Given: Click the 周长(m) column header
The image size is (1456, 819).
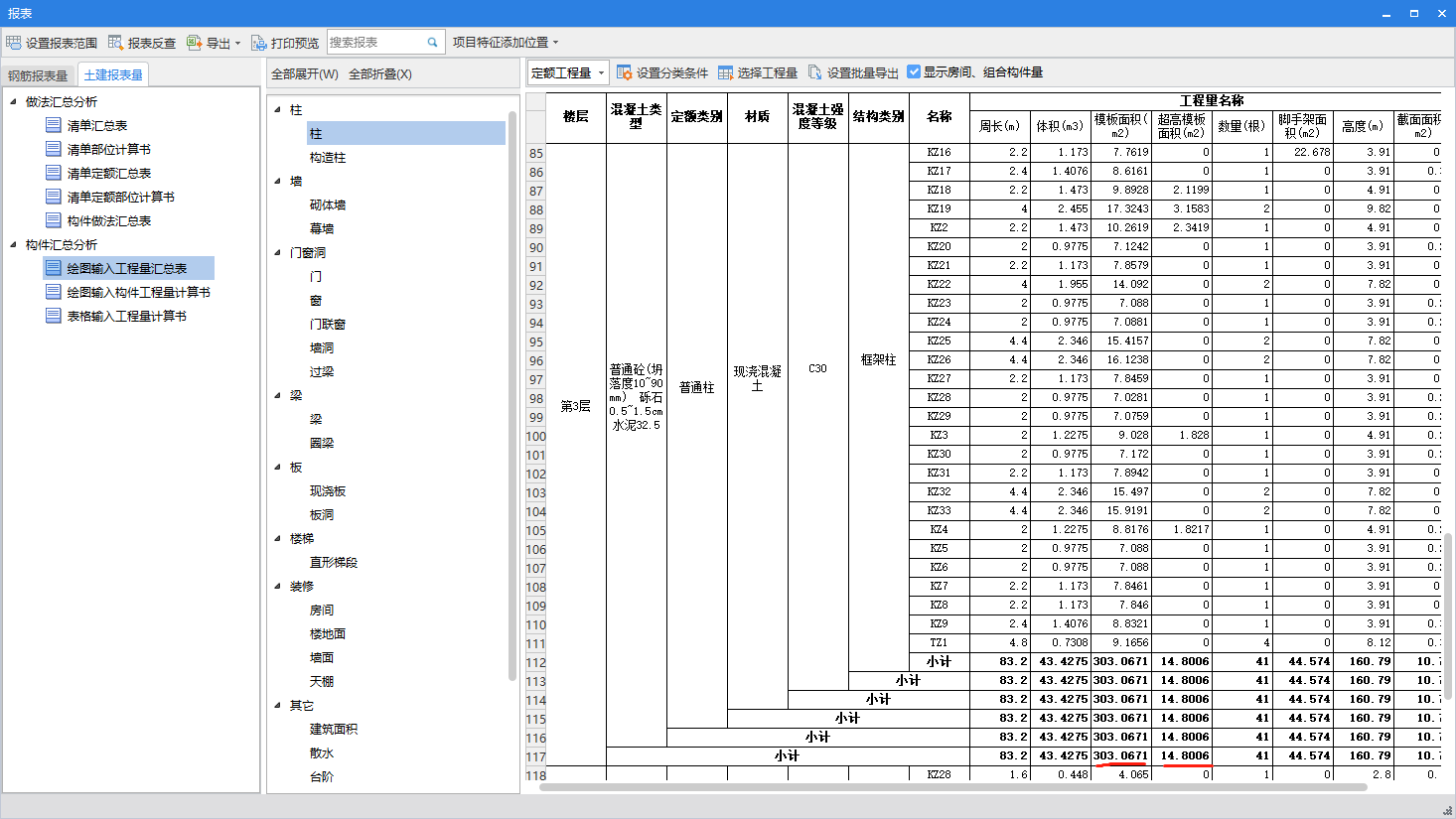Looking at the screenshot, I should coord(999,126).
